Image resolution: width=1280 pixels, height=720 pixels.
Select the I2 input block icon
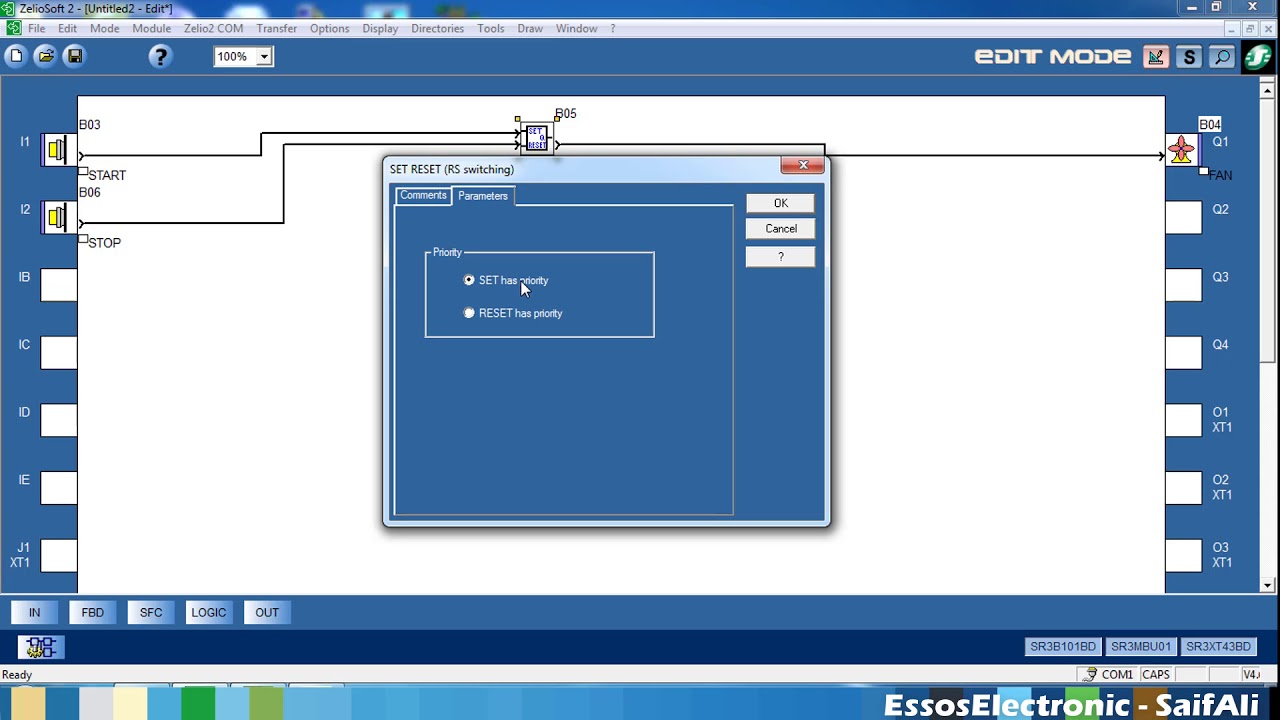(58, 217)
